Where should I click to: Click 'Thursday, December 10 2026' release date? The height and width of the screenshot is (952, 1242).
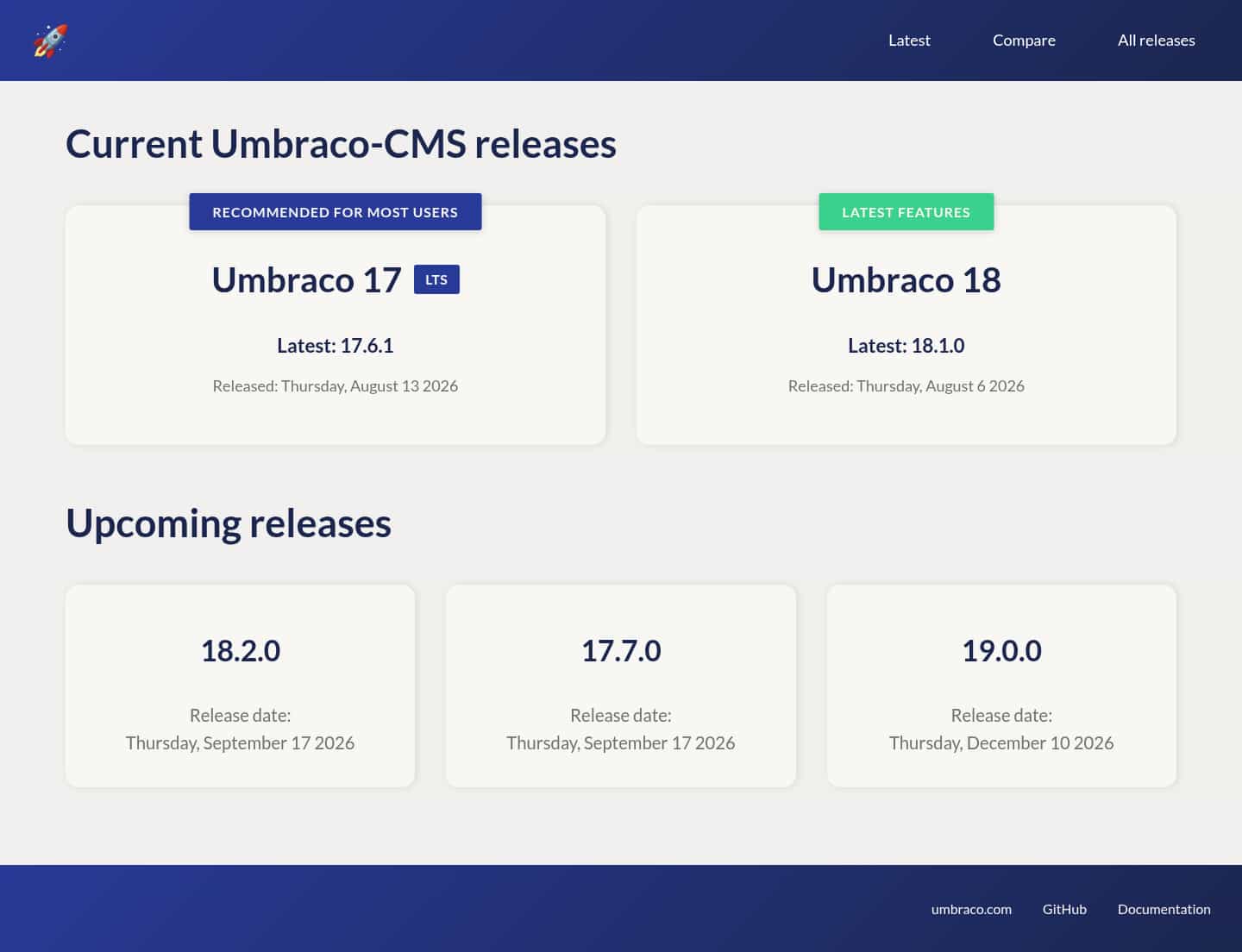coord(1001,743)
